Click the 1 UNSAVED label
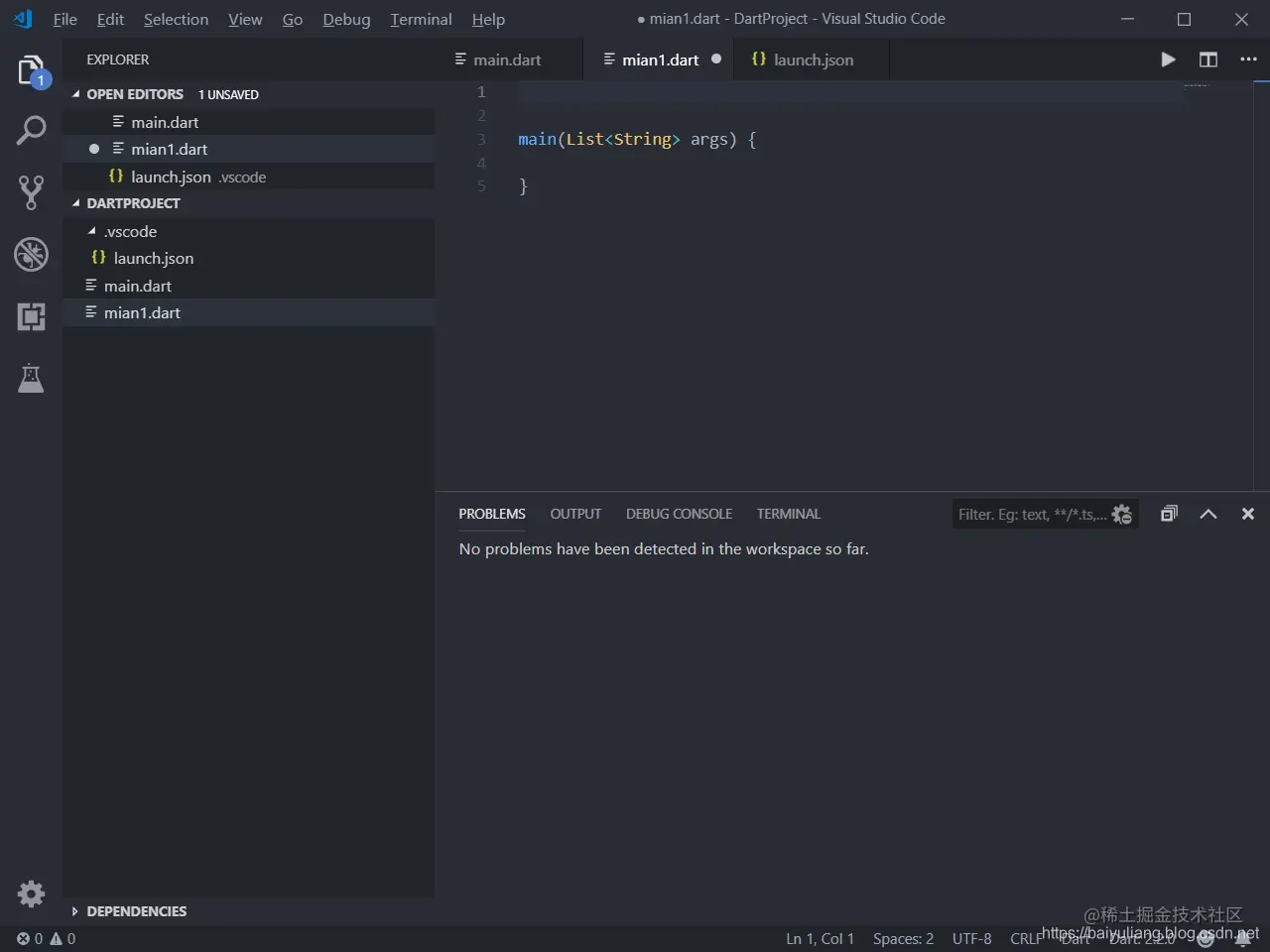The height and width of the screenshot is (952, 1270). [228, 94]
